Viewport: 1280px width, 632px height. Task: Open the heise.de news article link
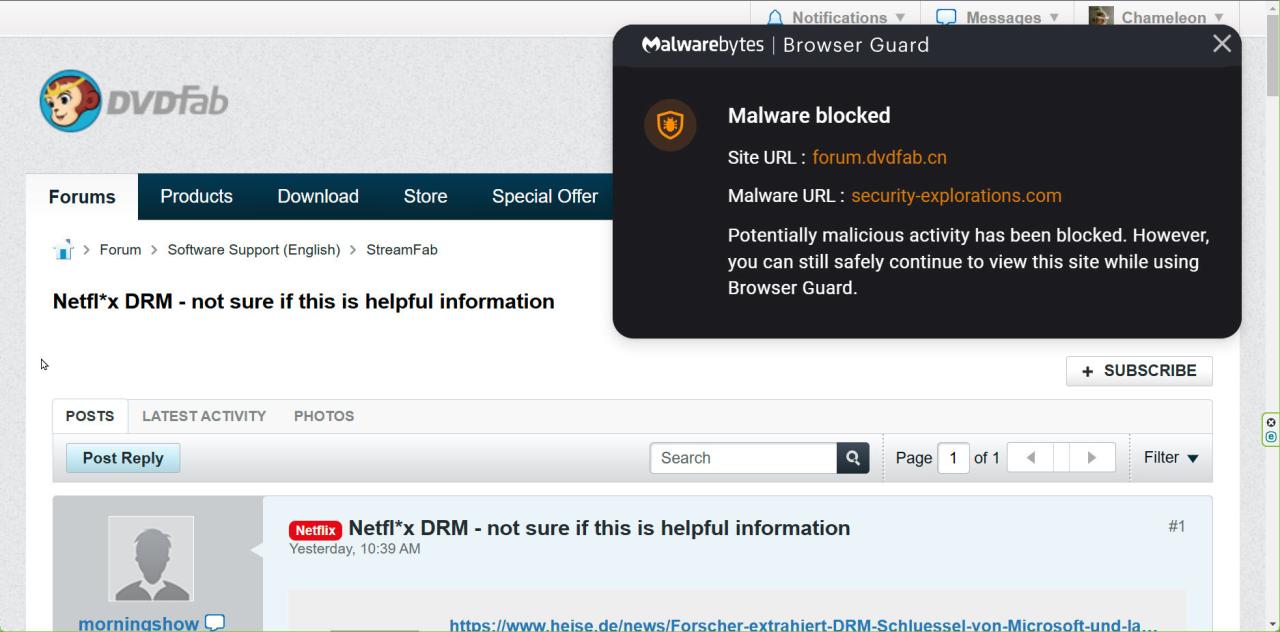(x=803, y=625)
